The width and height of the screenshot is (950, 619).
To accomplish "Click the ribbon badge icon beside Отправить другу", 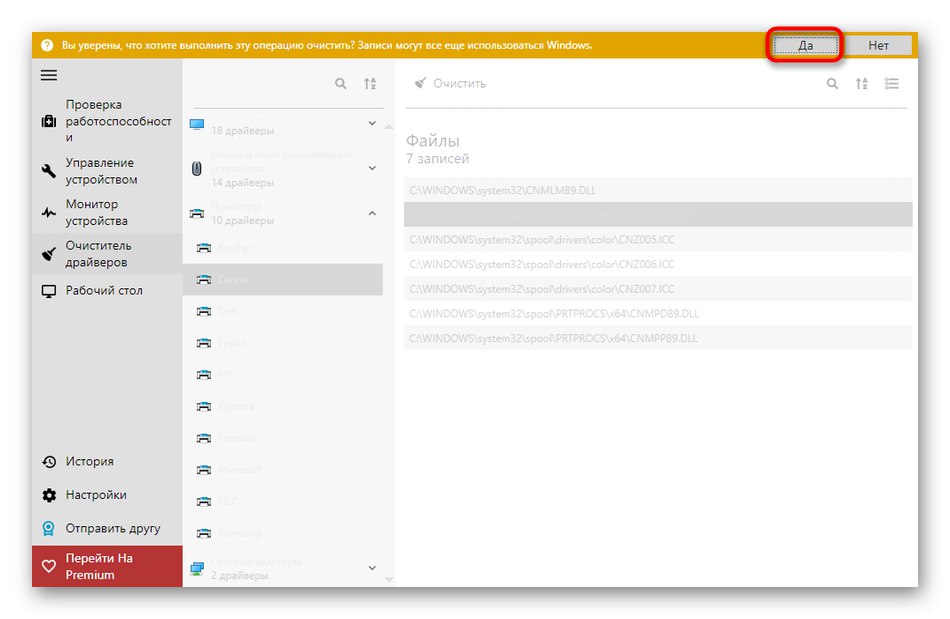I will click(x=49, y=529).
